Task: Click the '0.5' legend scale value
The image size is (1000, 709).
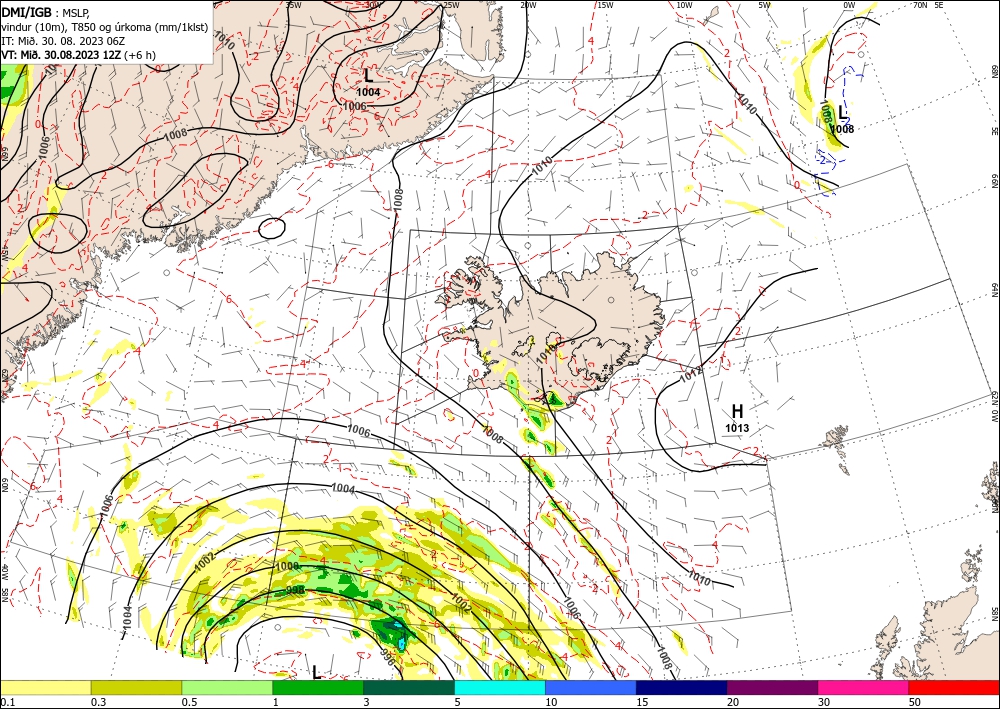Action: click(188, 702)
